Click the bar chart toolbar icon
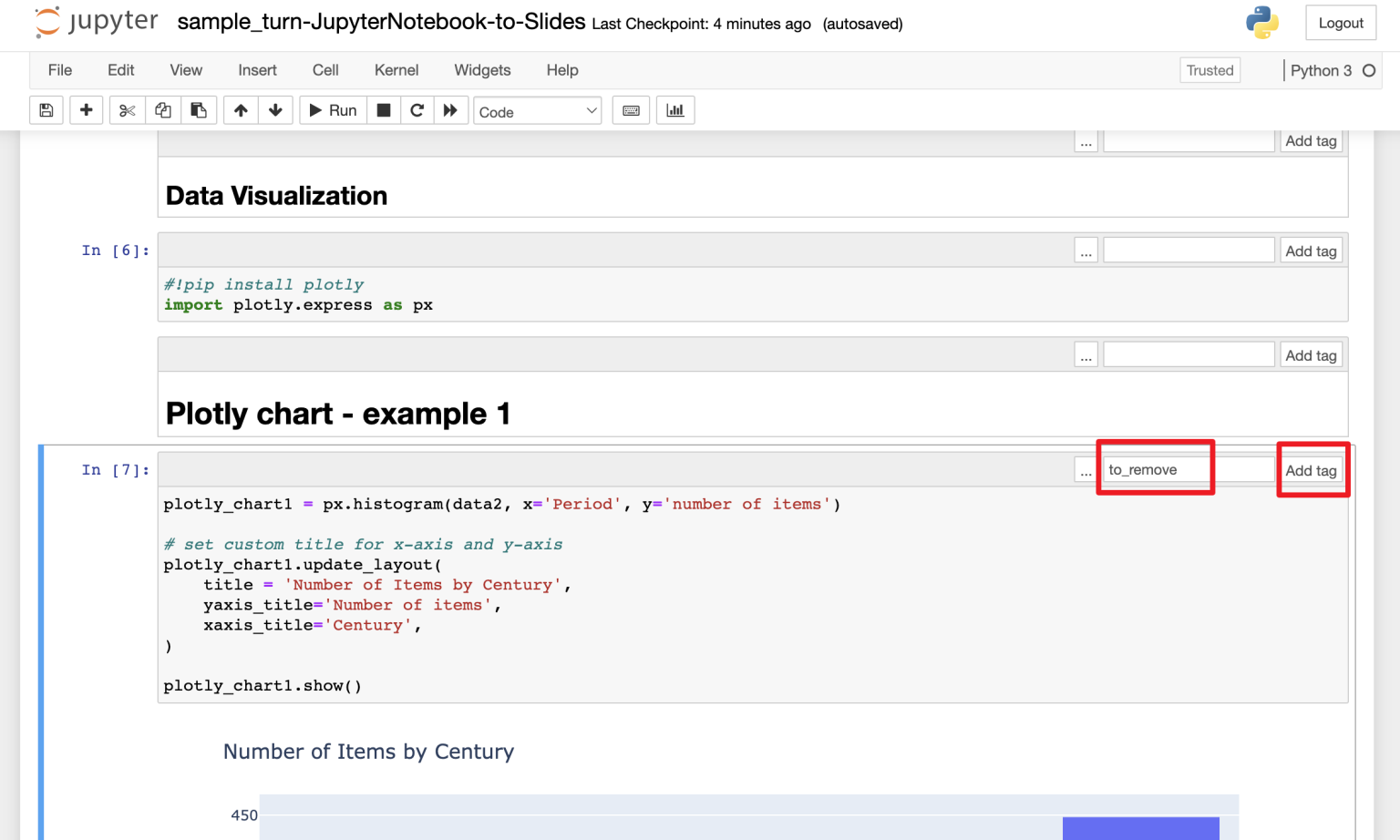This screenshot has width=1400, height=840. pyautogui.click(x=675, y=110)
